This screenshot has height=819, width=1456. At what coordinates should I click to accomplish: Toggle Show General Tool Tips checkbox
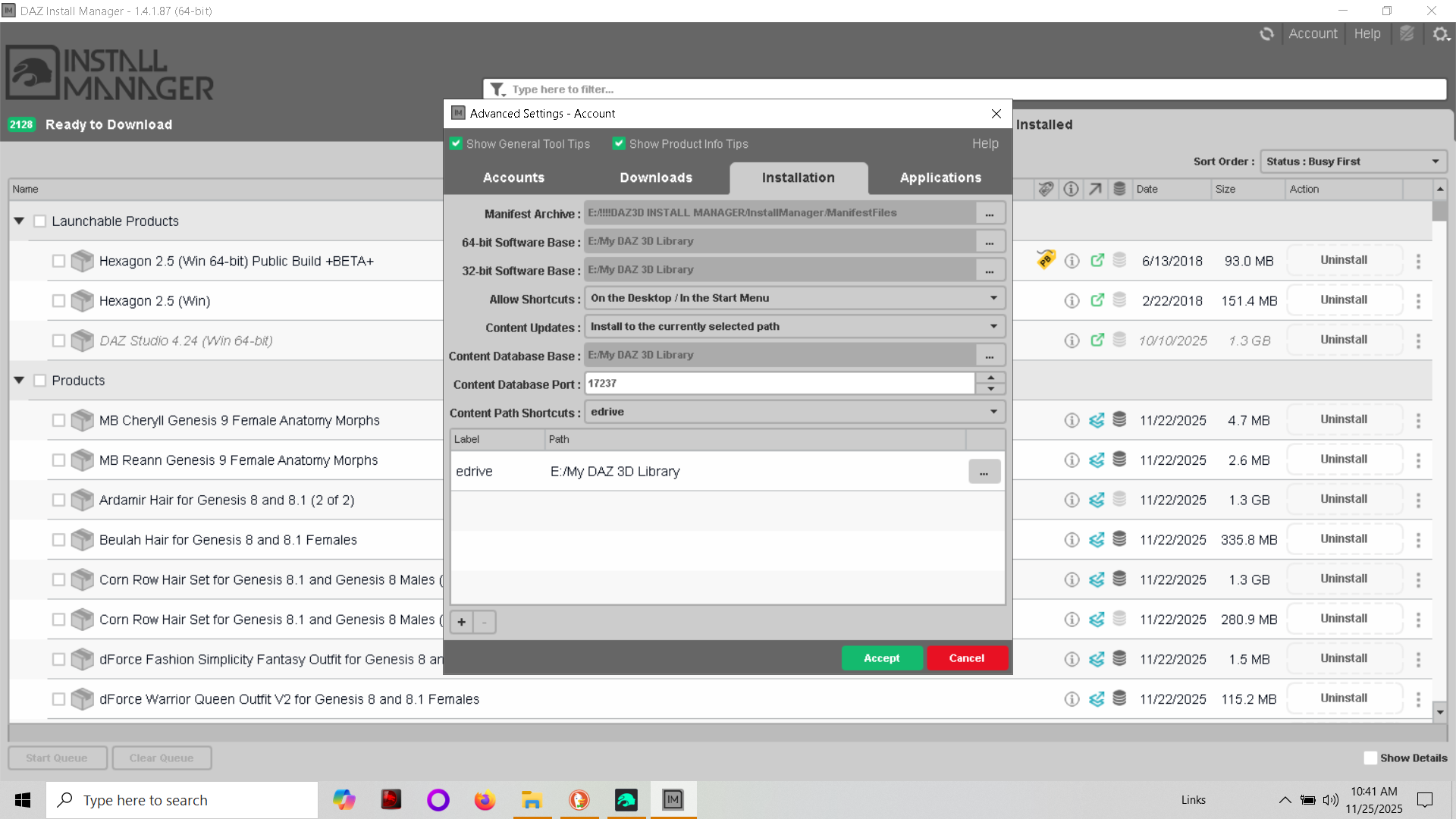tap(456, 143)
